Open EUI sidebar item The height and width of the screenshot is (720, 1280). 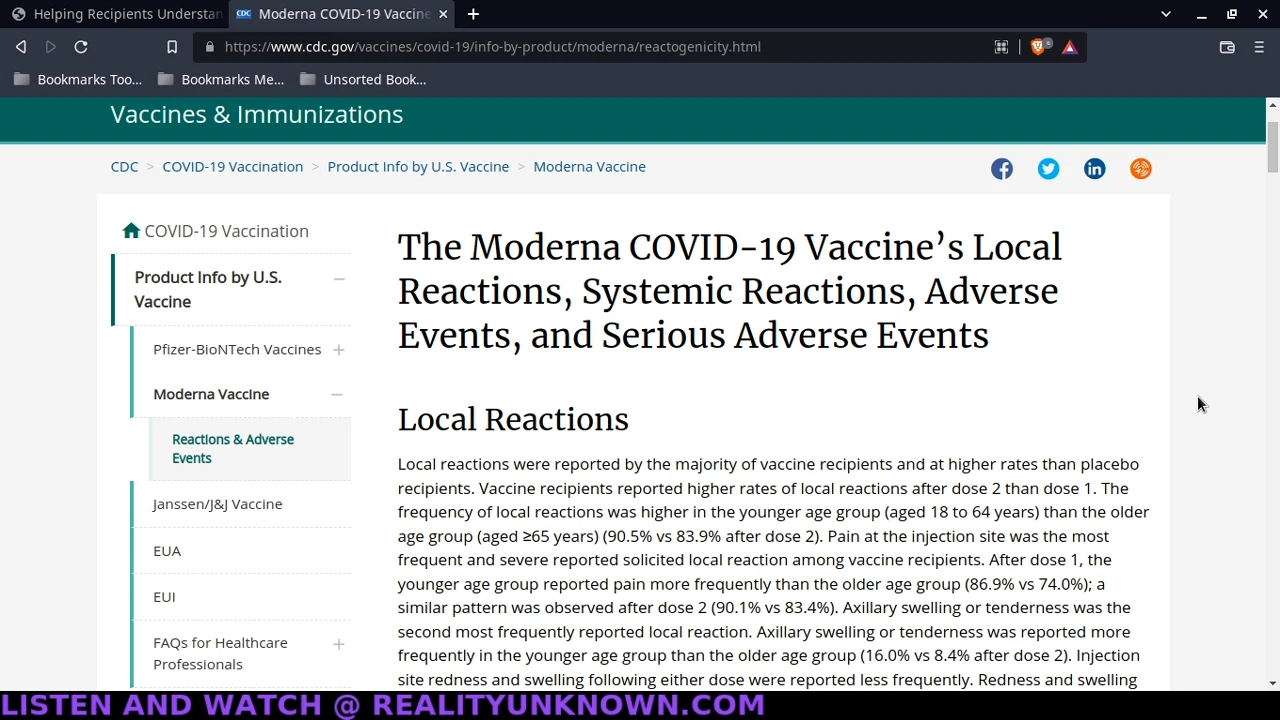pos(164,597)
